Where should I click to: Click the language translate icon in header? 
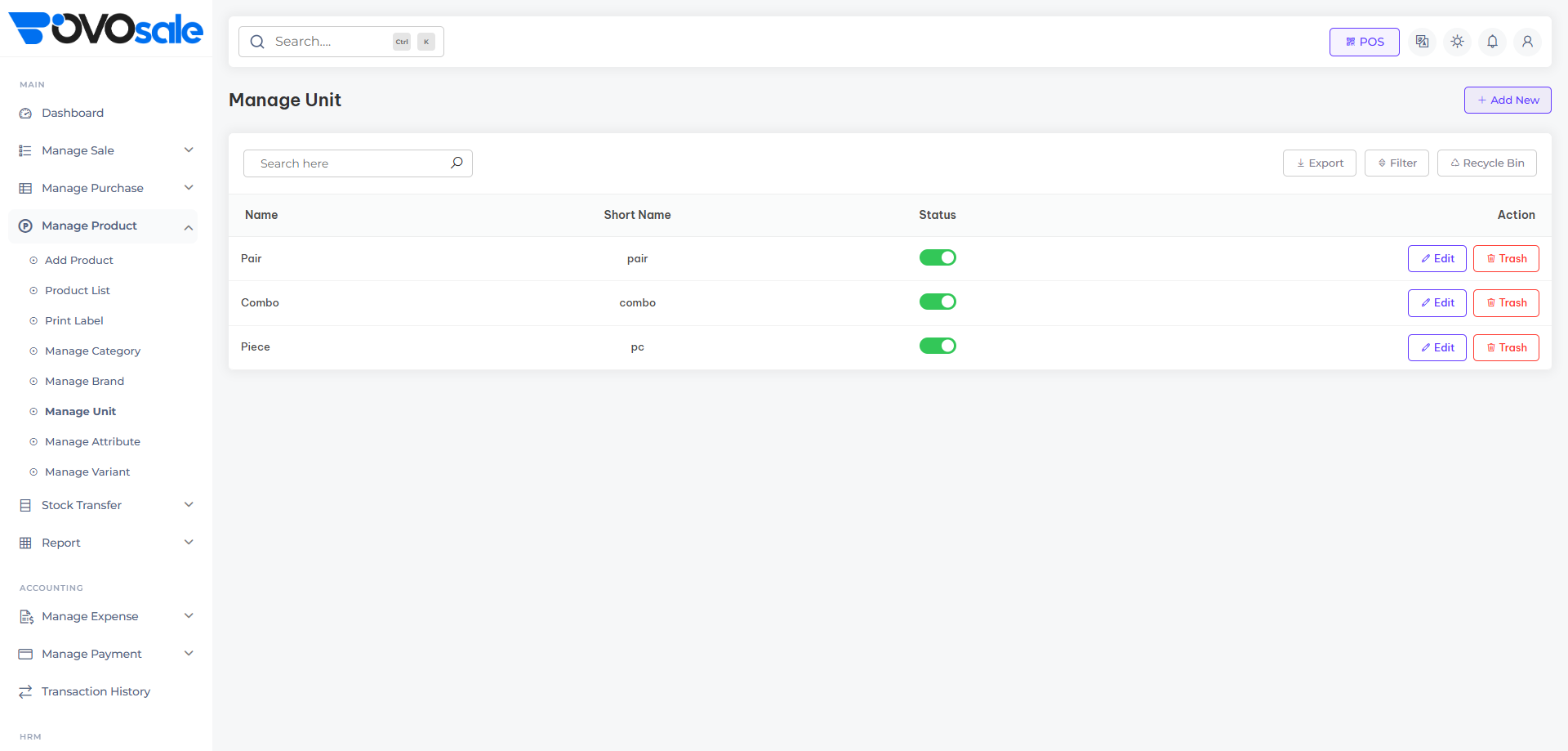click(1422, 42)
